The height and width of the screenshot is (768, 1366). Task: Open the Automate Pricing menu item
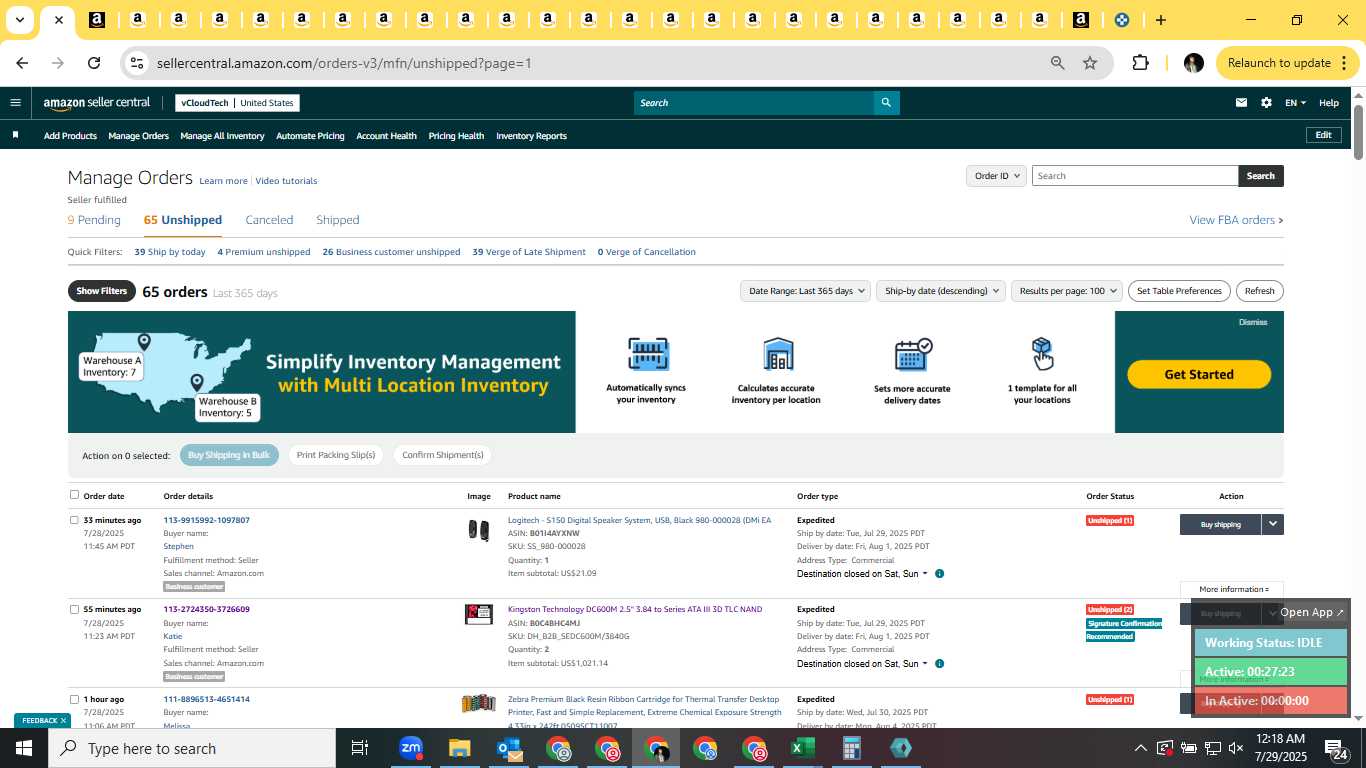point(310,136)
